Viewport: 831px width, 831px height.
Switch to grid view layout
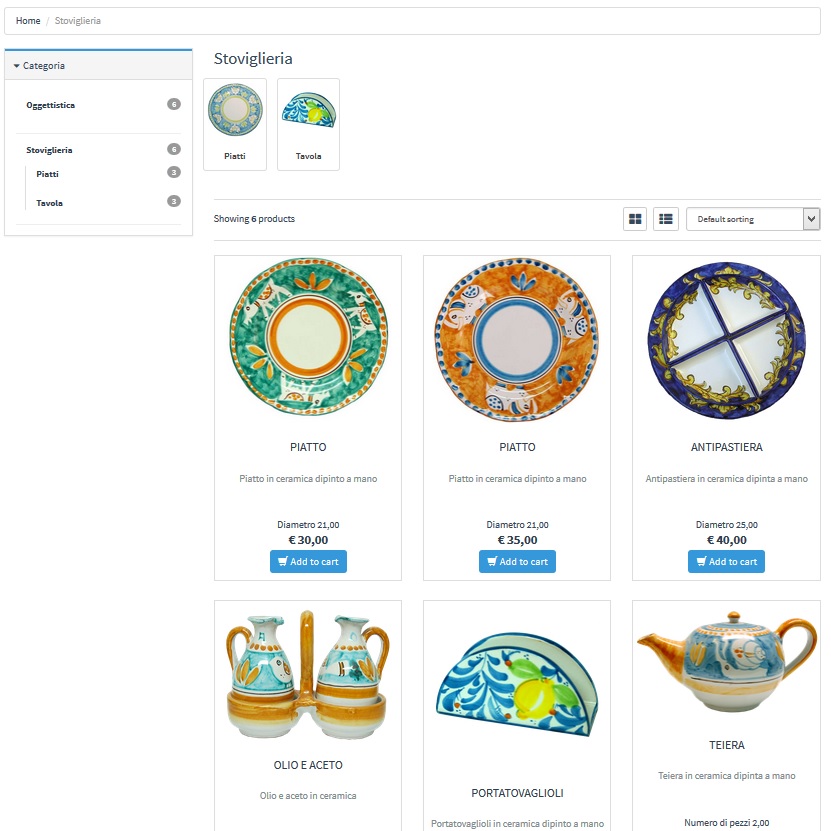[634, 219]
